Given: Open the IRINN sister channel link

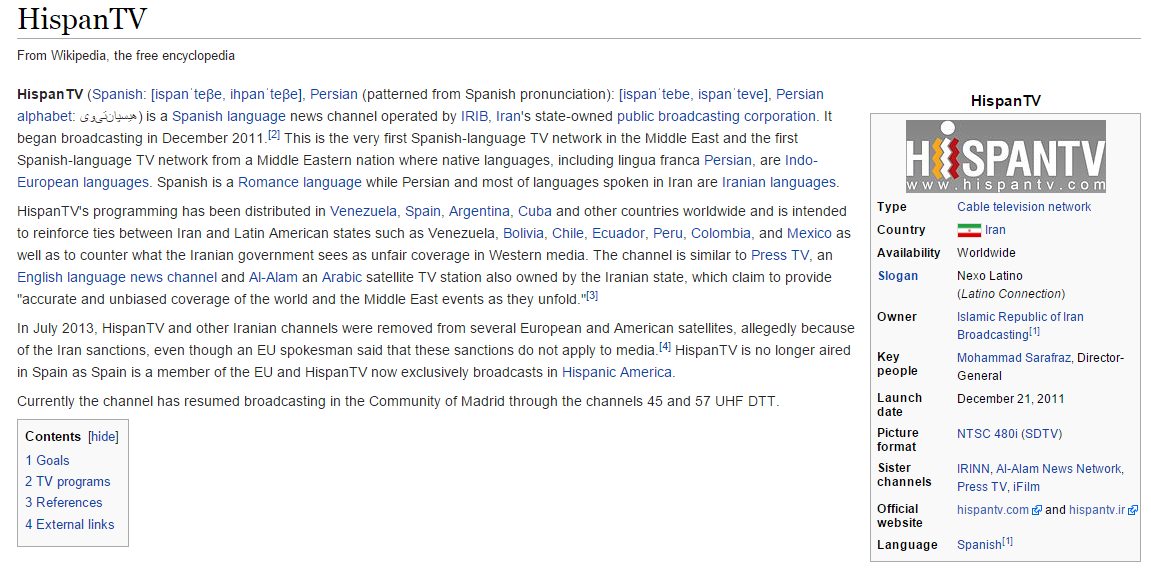Looking at the screenshot, I should (x=974, y=469).
